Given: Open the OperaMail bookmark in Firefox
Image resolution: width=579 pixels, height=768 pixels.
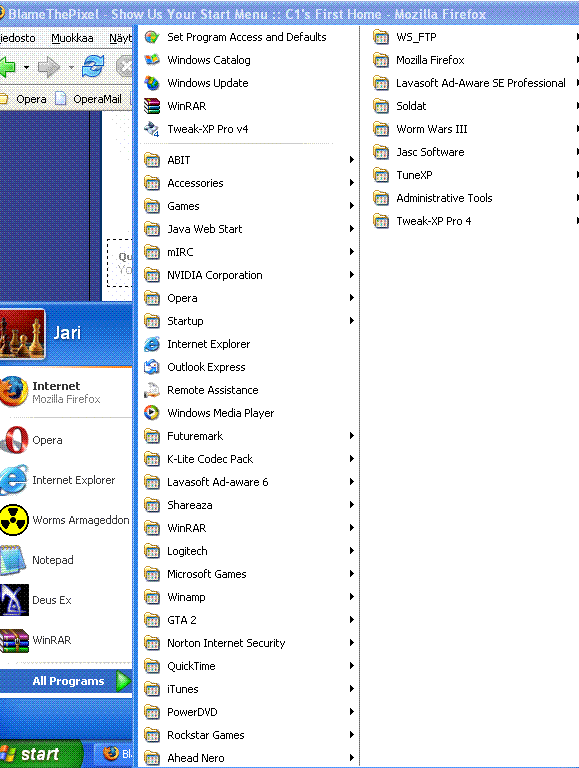Looking at the screenshot, I should click(88, 99).
